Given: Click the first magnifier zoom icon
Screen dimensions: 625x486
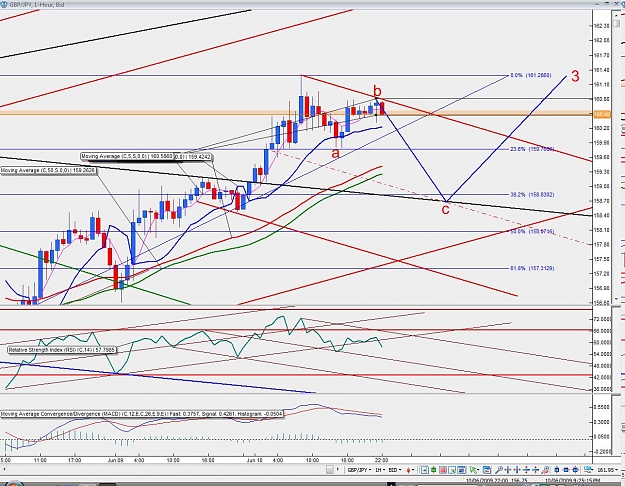Looking at the screenshot, I should click(x=499, y=470).
